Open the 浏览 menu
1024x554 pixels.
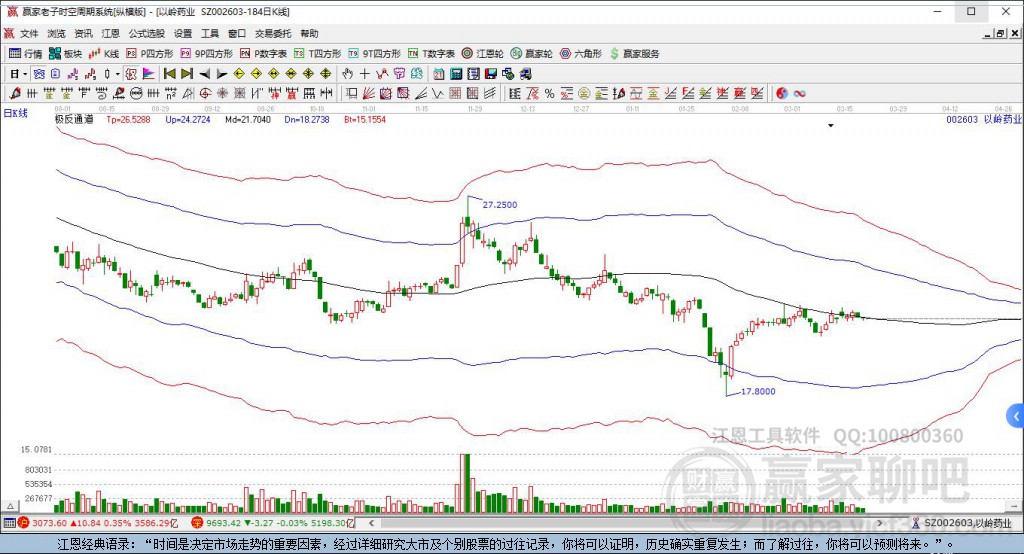(x=56, y=33)
